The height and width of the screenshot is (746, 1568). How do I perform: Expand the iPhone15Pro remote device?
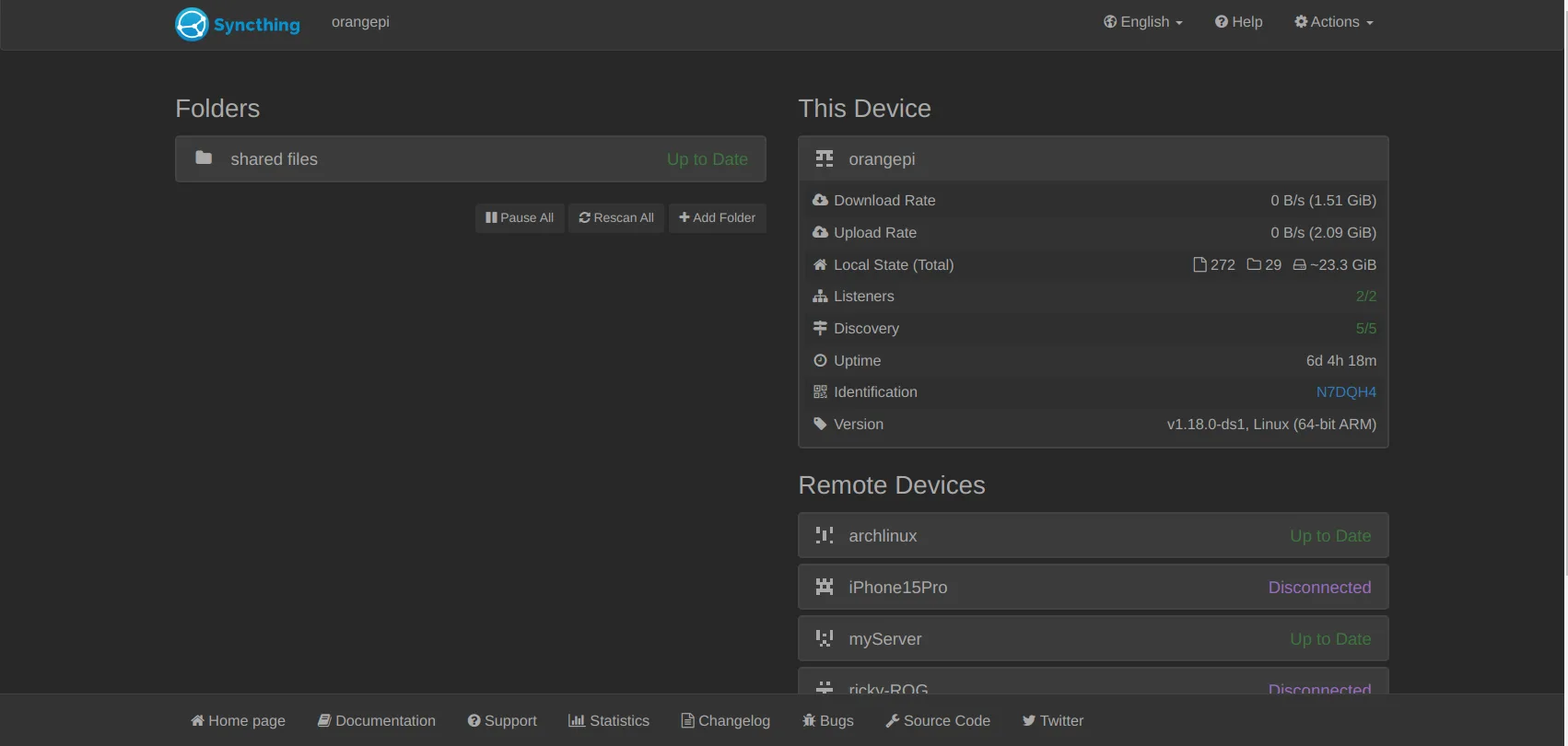coord(1094,587)
